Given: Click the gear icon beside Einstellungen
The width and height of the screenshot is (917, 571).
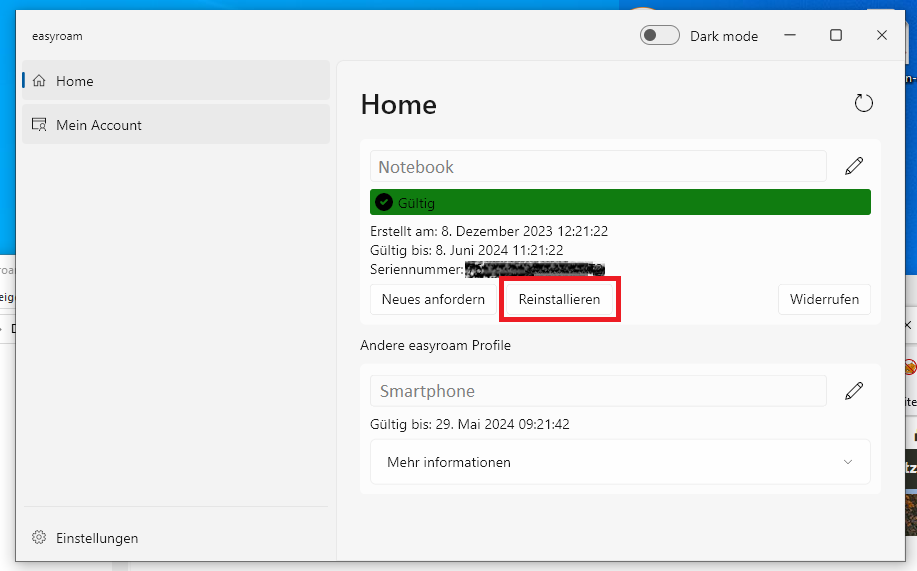Looking at the screenshot, I should point(39,537).
